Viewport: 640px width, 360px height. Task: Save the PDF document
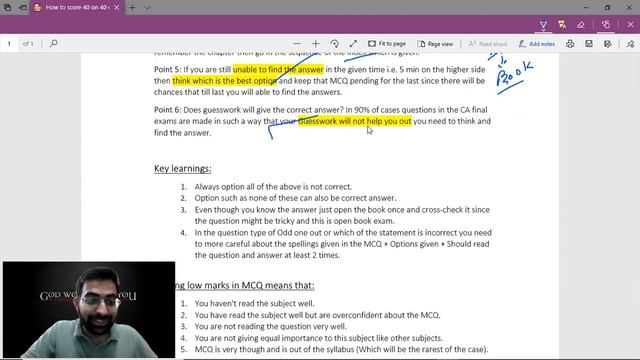(x=589, y=44)
